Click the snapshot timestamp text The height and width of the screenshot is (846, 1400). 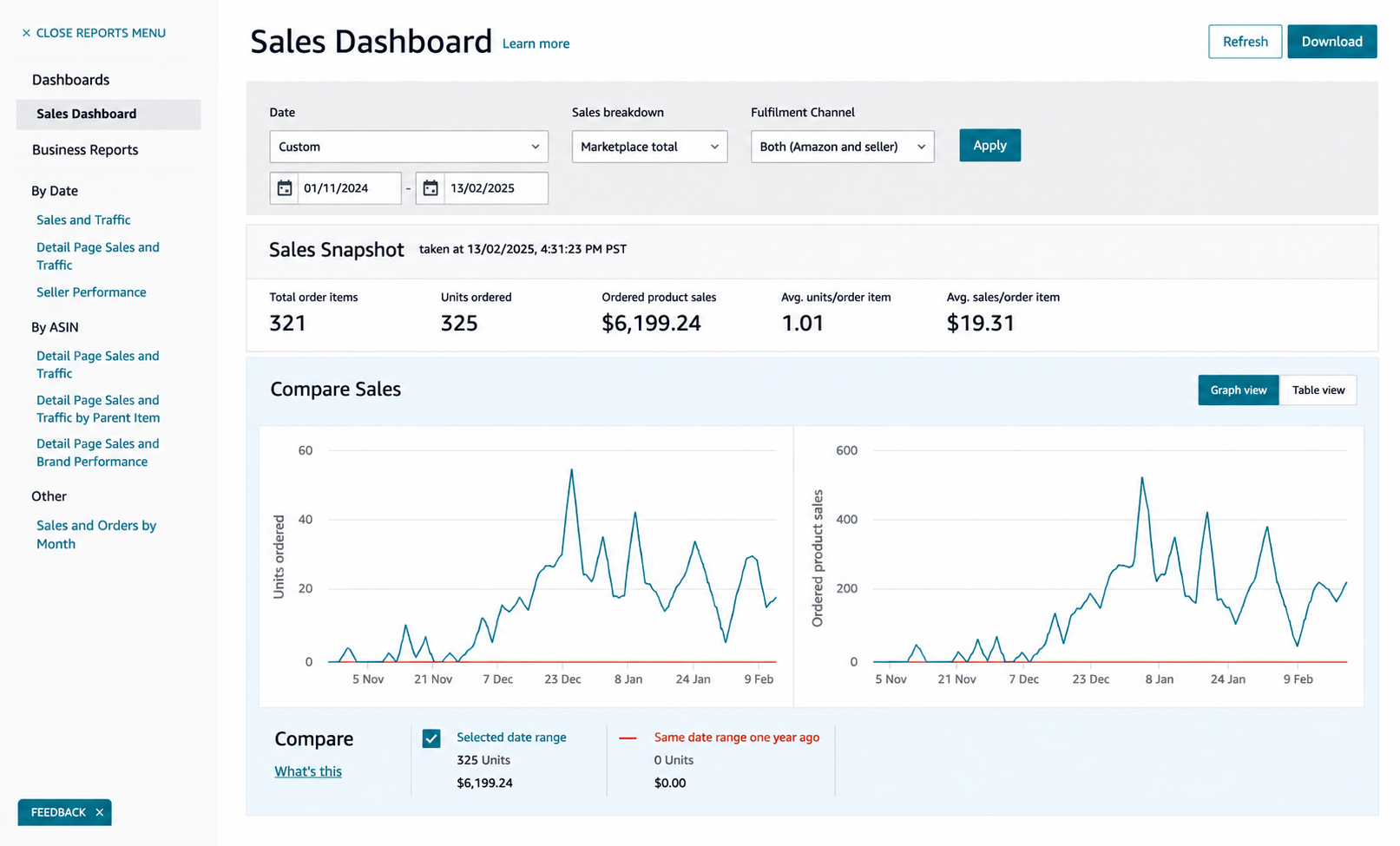[x=523, y=249]
